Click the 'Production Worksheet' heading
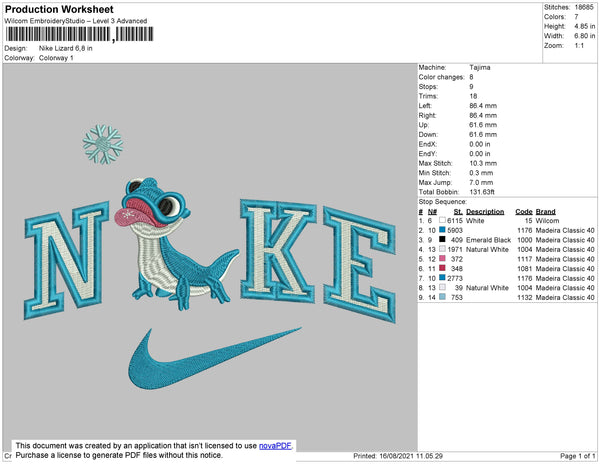 tap(59, 10)
